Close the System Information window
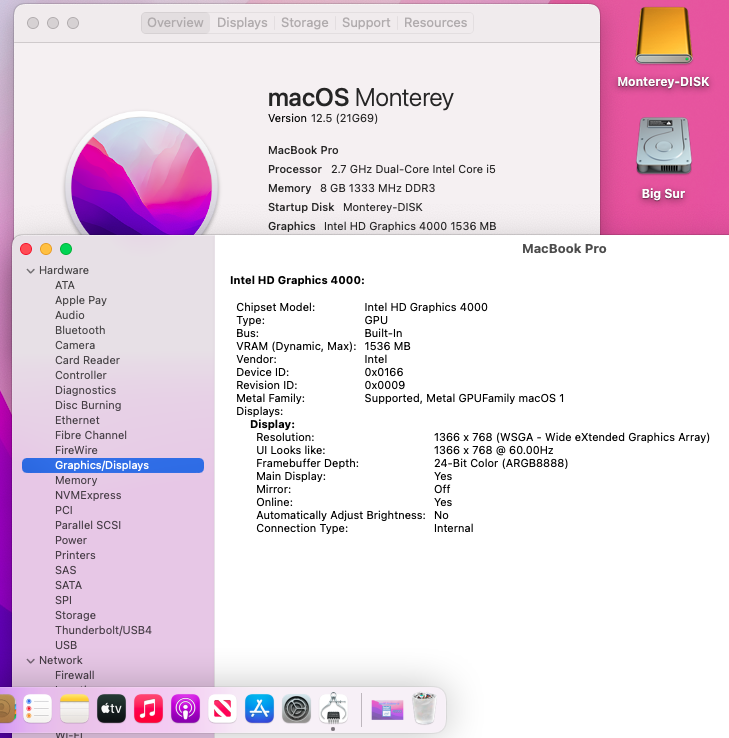 click(x=26, y=249)
